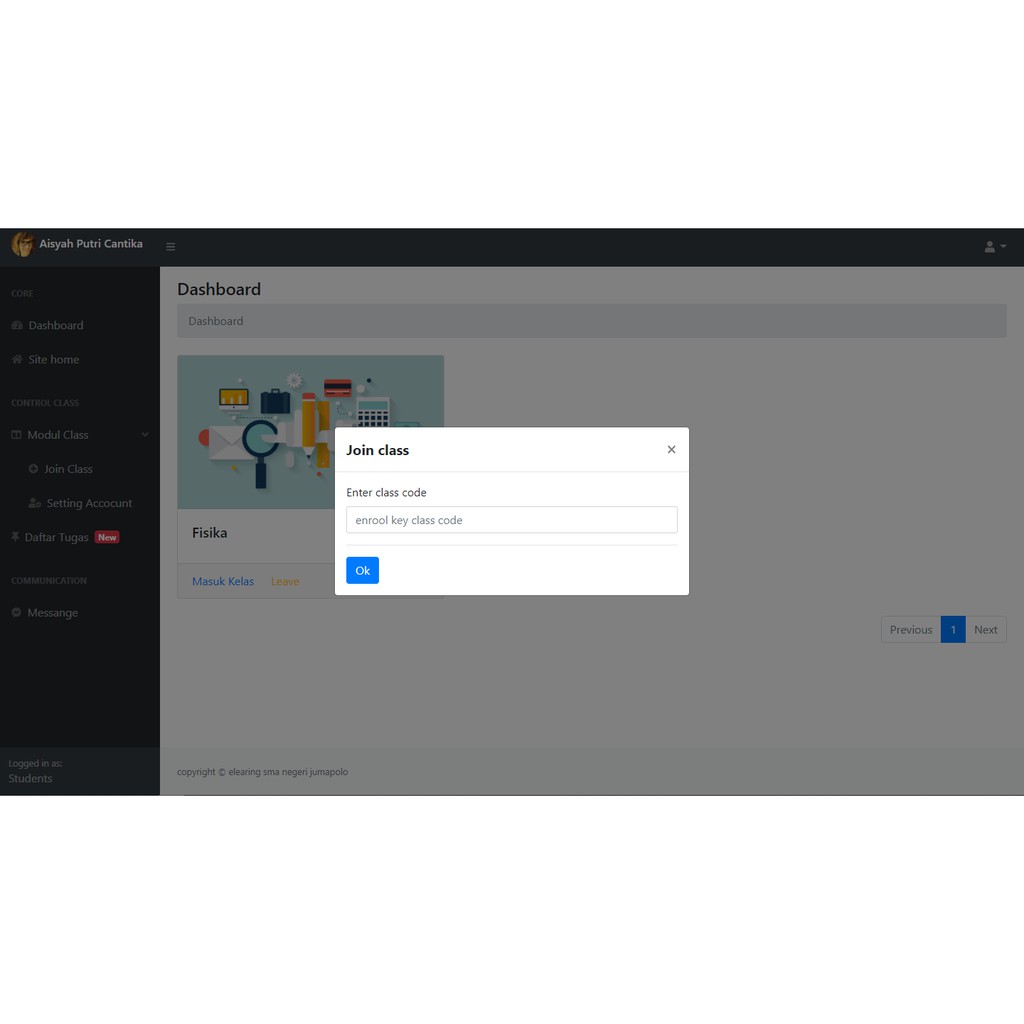
Task: Click Masuk Kelas link on Fisika card
Action: (x=223, y=581)
